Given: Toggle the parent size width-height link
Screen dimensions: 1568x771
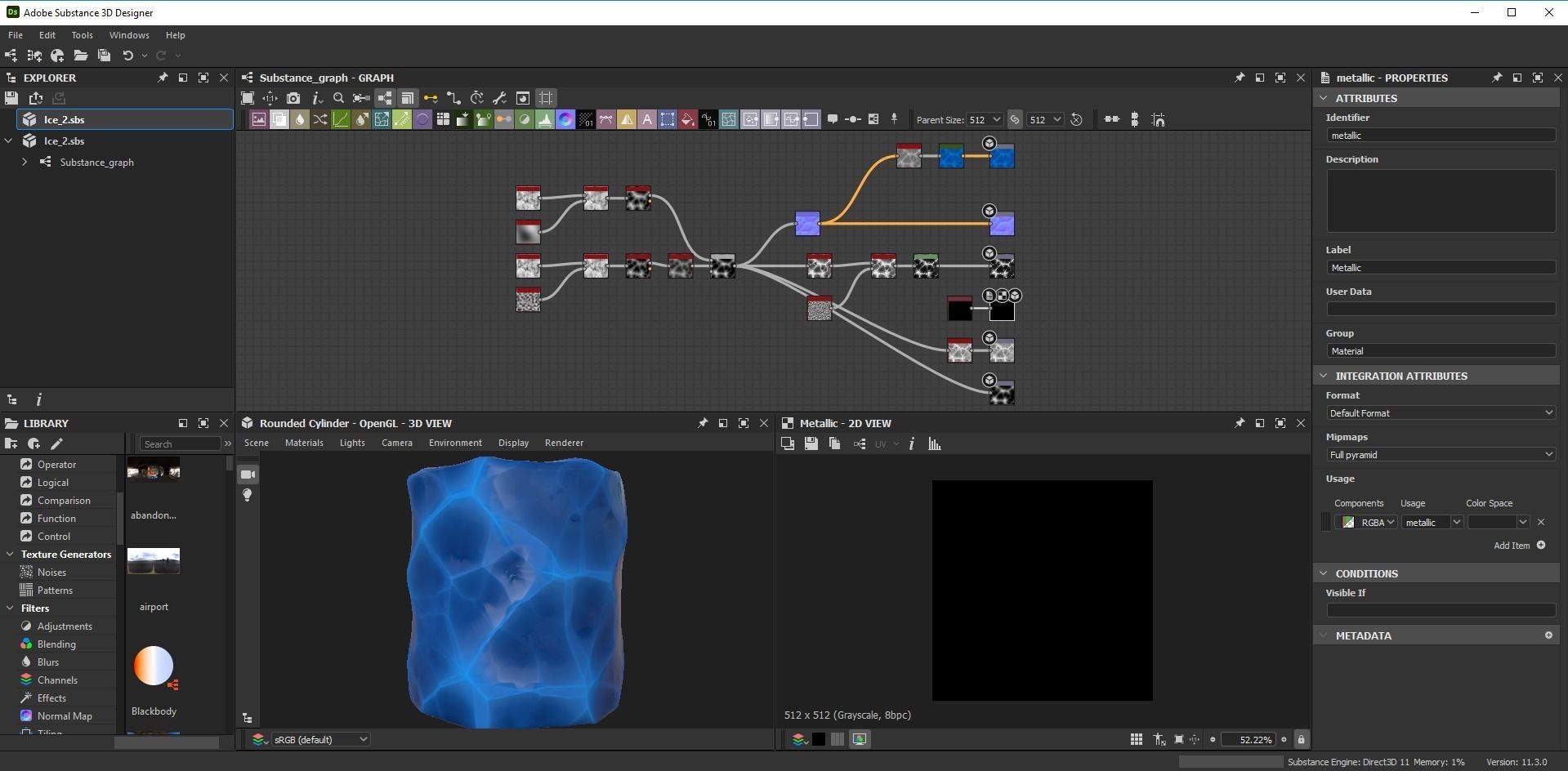Looking at the screenshot, I should coord(1015,119).
